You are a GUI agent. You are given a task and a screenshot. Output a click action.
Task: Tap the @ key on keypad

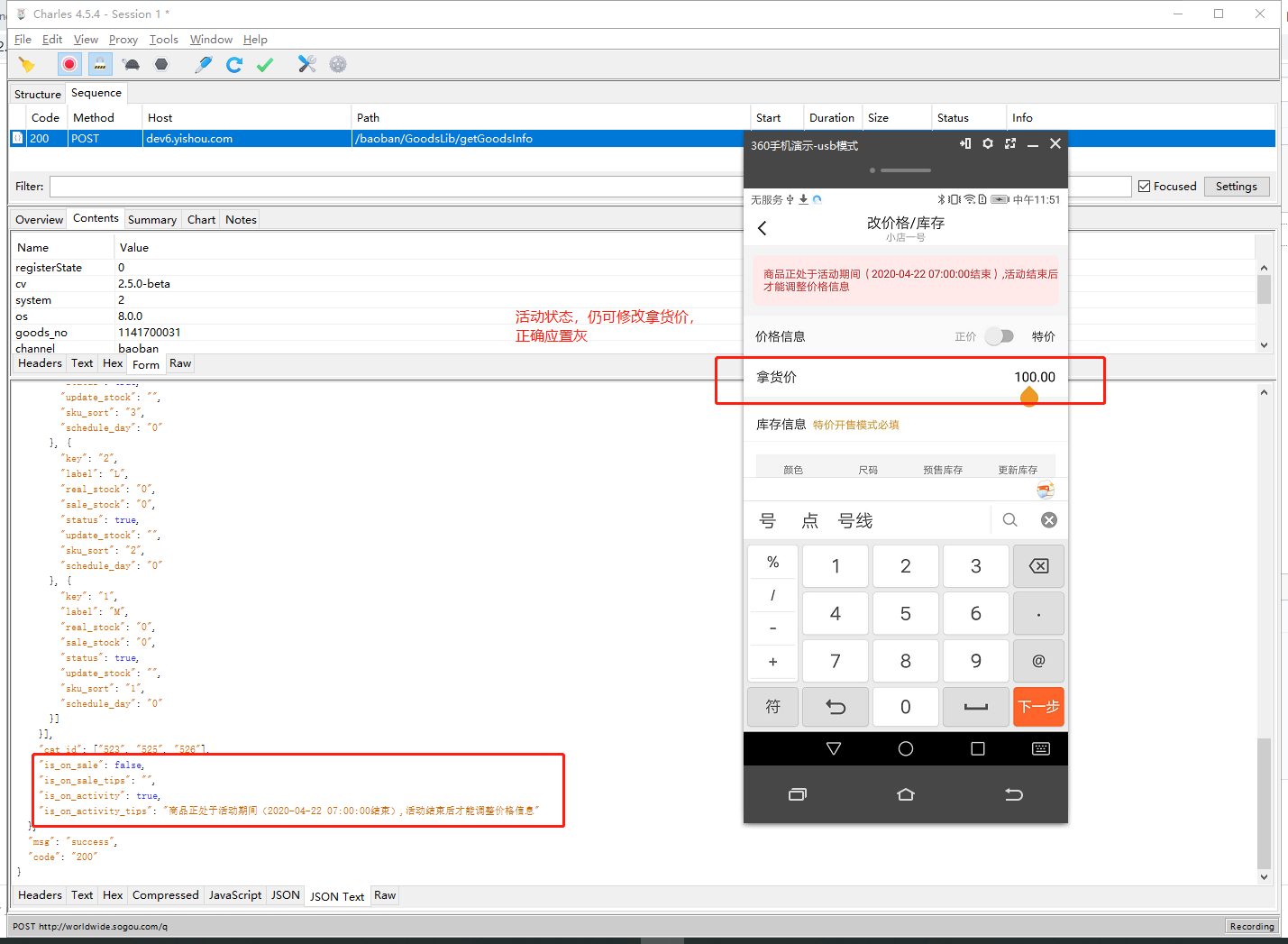pos(1038,661)
